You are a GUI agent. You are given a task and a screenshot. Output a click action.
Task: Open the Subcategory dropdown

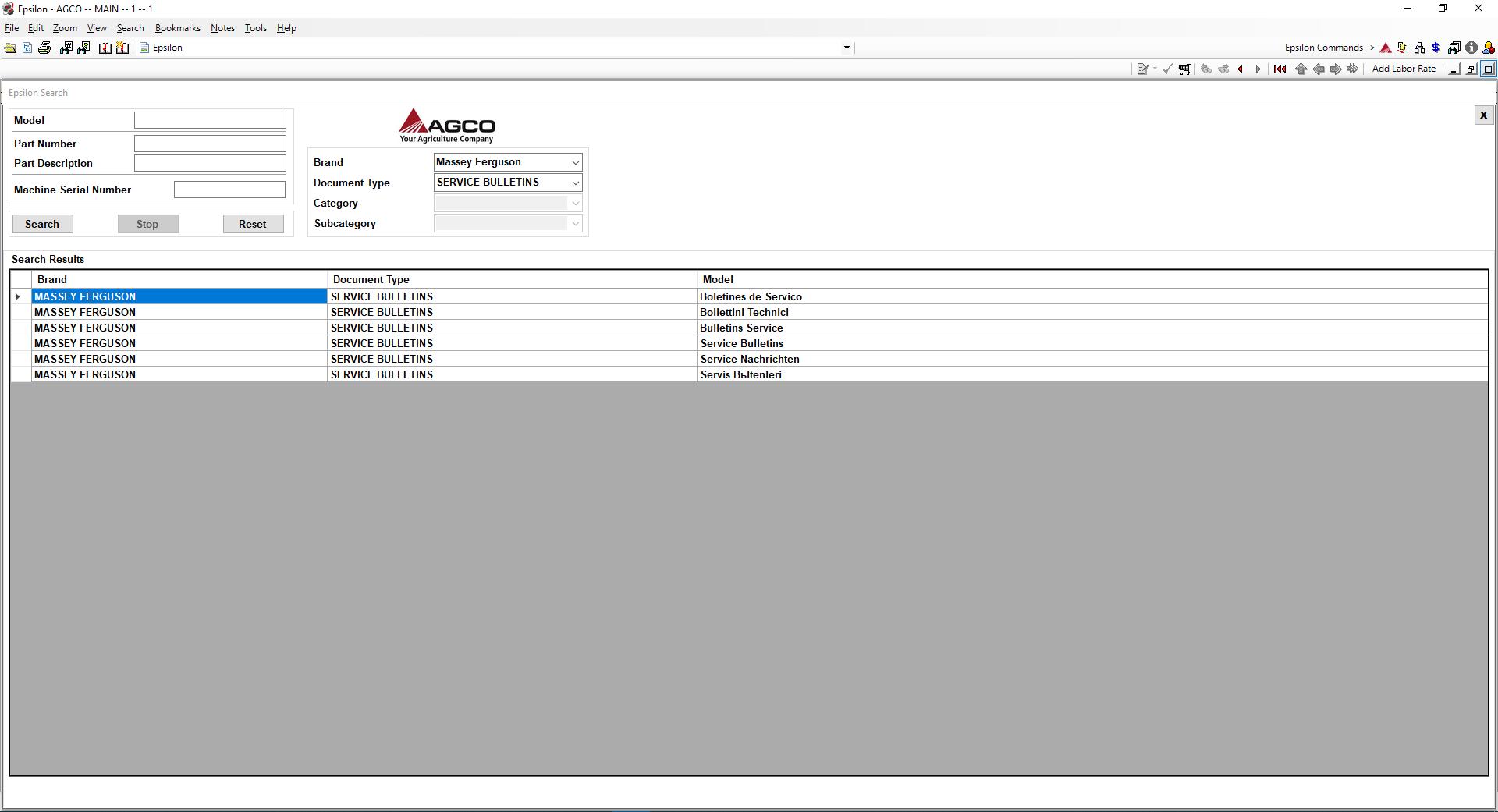point(507,223)
